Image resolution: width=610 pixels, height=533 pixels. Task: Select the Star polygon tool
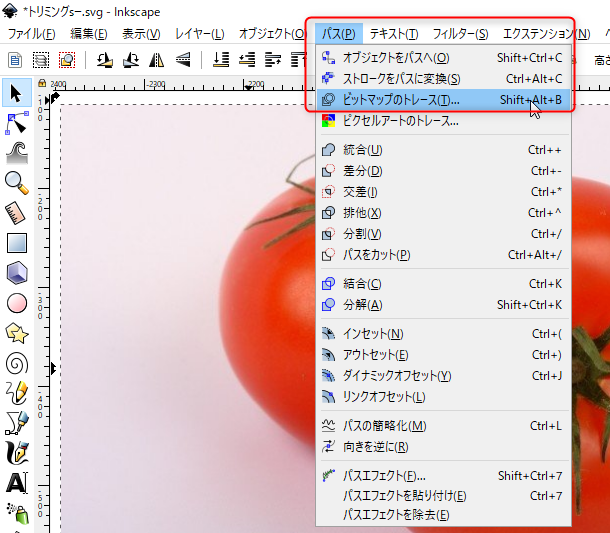(x=17, y=333)
